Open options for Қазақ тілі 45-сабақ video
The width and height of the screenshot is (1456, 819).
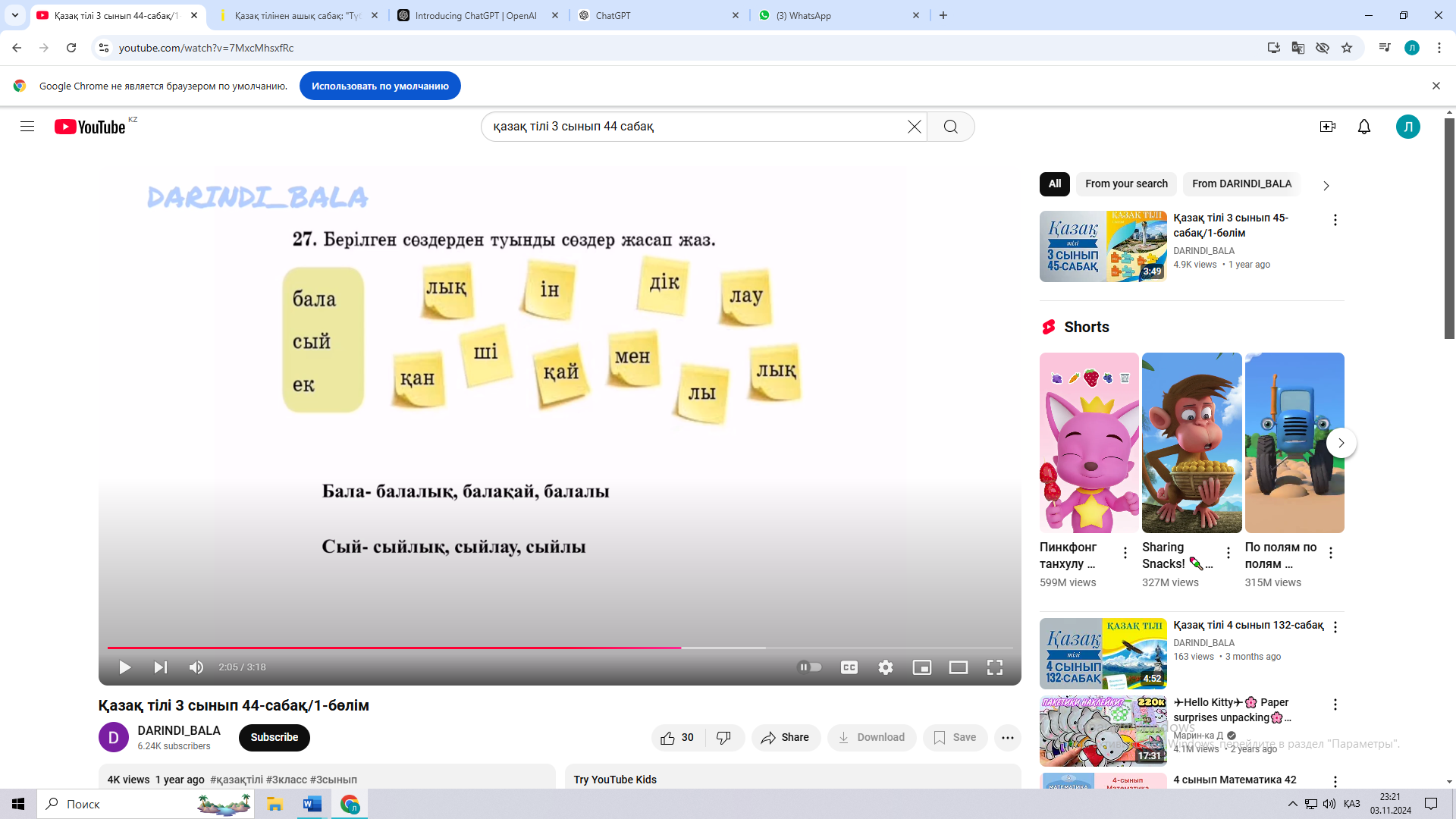pos(1335,220)
